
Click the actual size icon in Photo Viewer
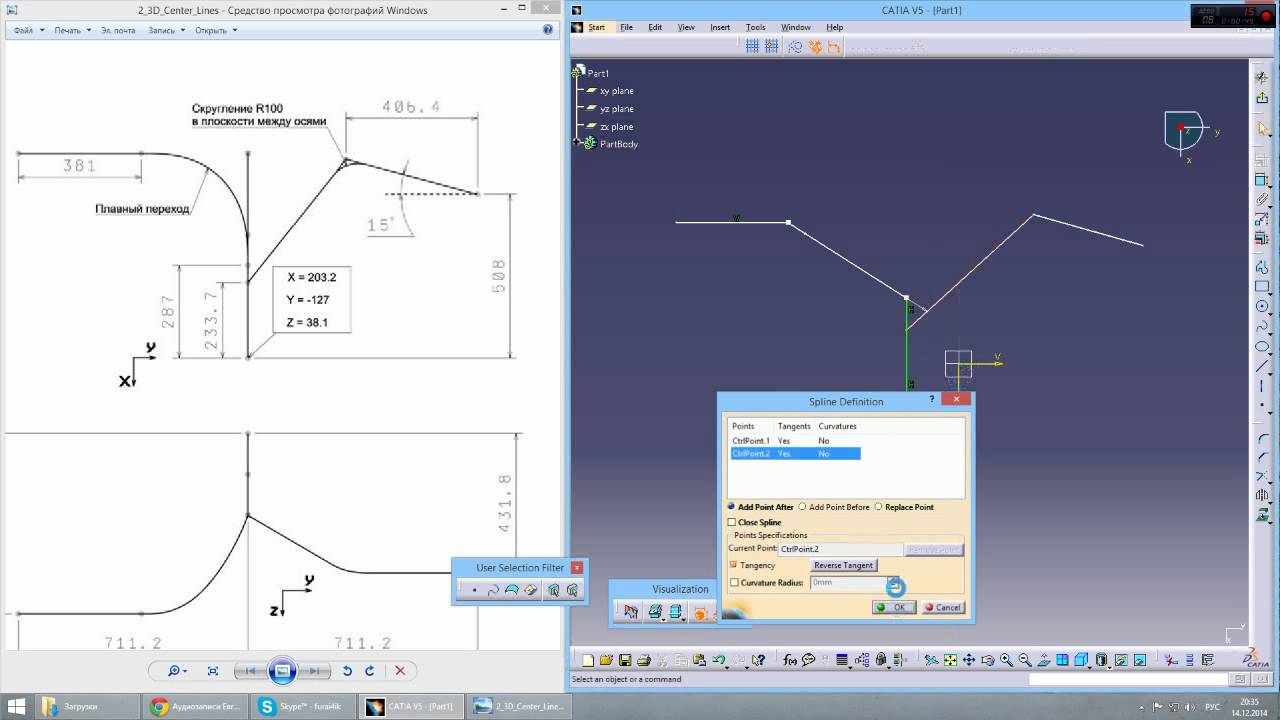213,671
